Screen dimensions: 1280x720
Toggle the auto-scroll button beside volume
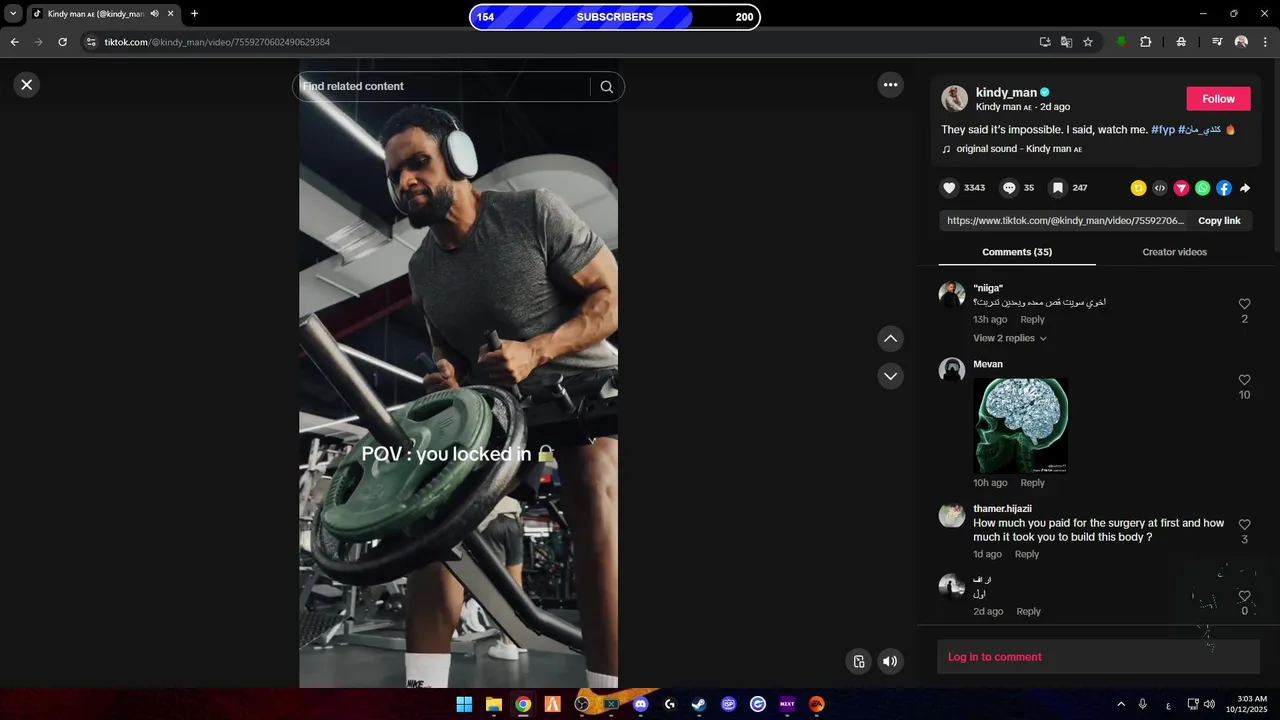(859, 661)
